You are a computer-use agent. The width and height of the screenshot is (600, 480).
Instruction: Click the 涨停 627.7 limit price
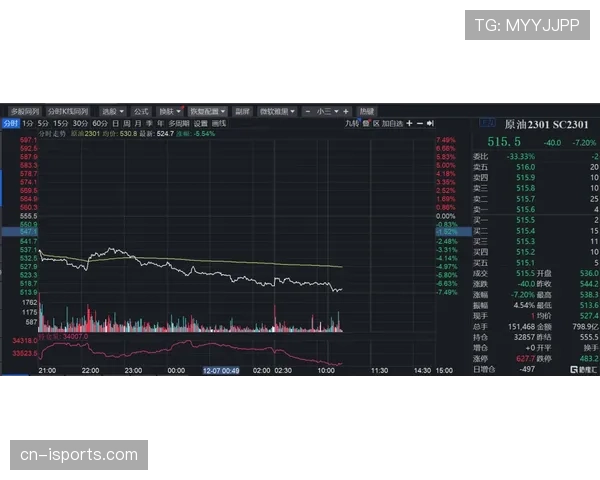[525, 359]
